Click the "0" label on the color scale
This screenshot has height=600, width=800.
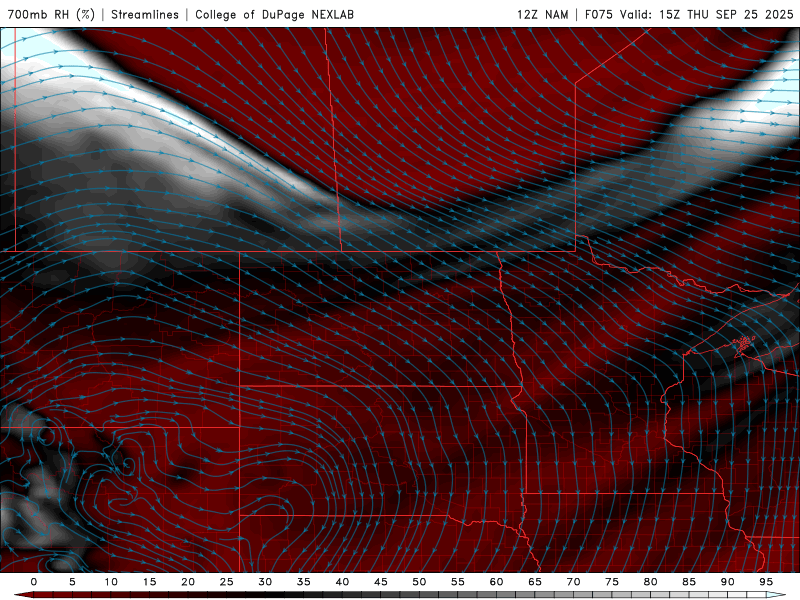click(x=34, y=582)
